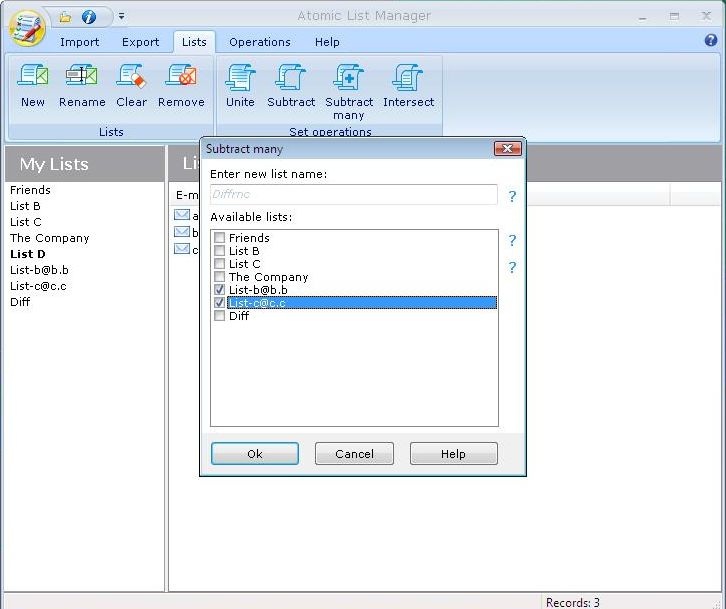Check the Diff checkbox in dialog
The image size is (726, 609).
point(219,315)
